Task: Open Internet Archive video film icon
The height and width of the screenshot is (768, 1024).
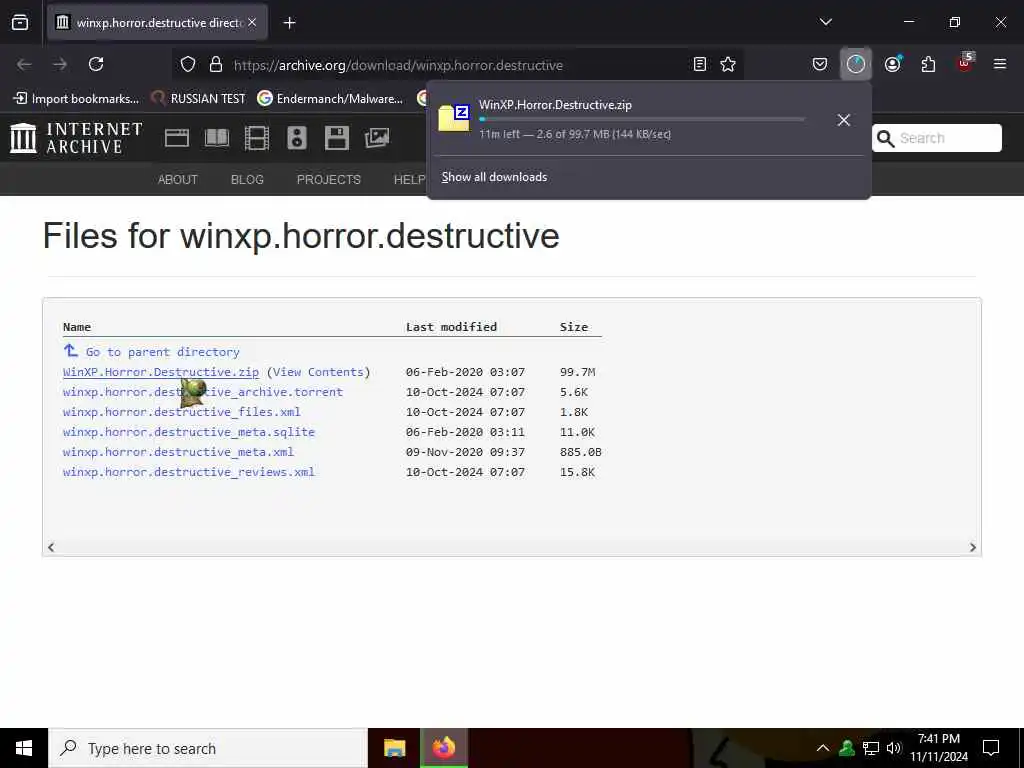Action: pyautogui.click(x=257, y=138)
